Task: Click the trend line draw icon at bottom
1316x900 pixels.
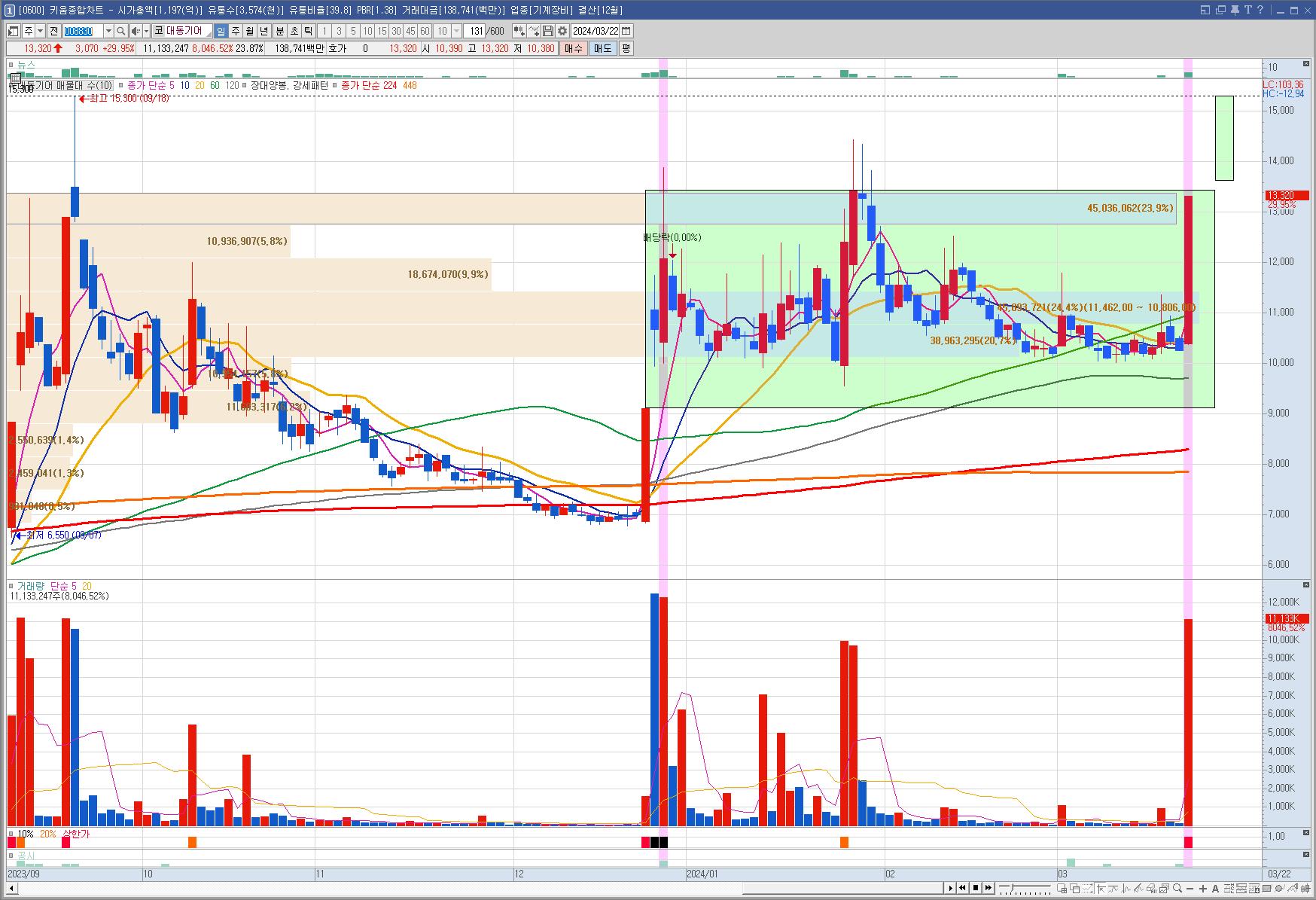Action: 1138,889
